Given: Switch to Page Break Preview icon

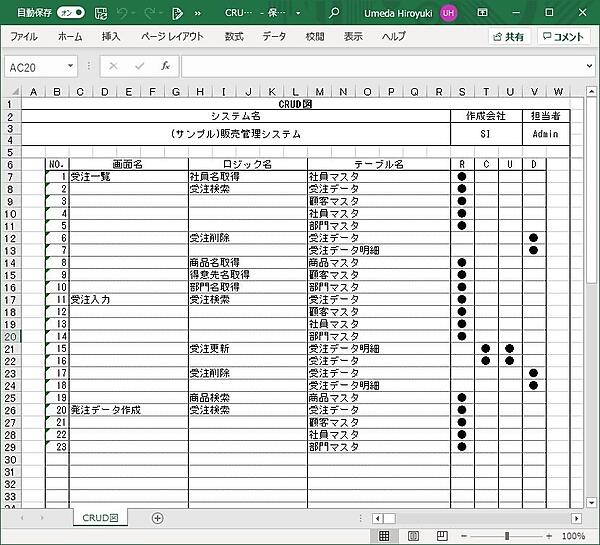Looking at the screenshot, I should point(442,536).
